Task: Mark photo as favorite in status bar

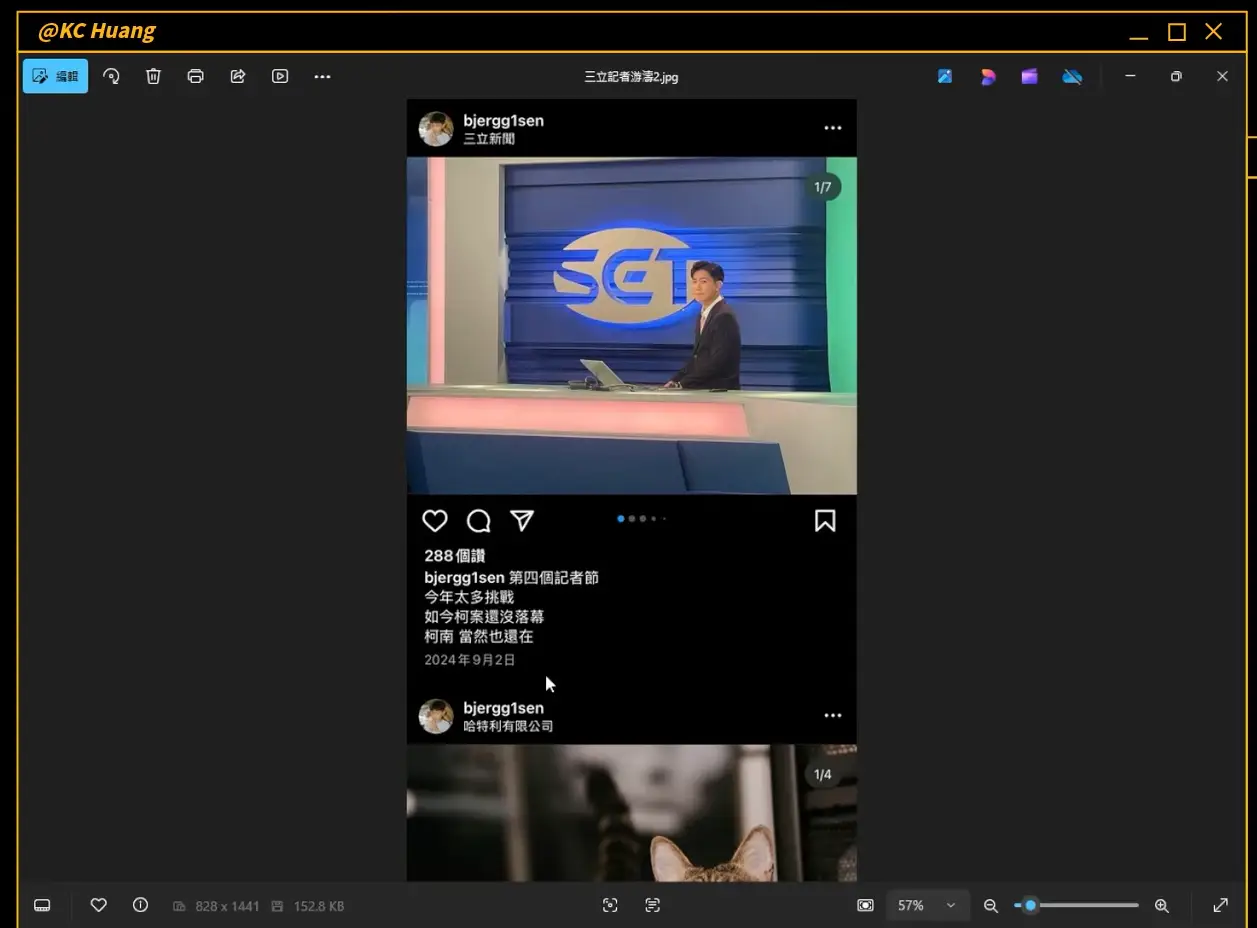Action: (x=98, y=905)
